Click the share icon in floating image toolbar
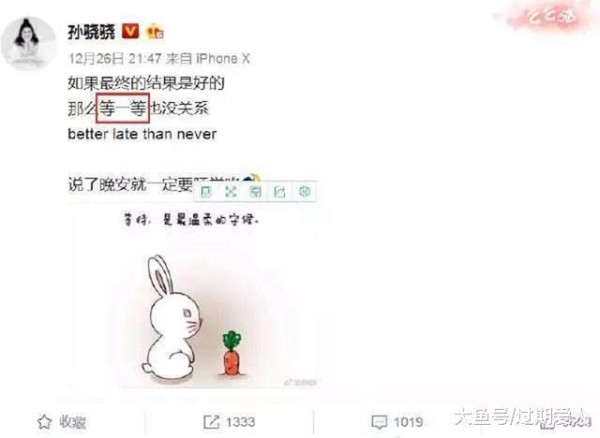Image resolution: width=600 pixels, height=438 pixels. [x=280, y=191]
